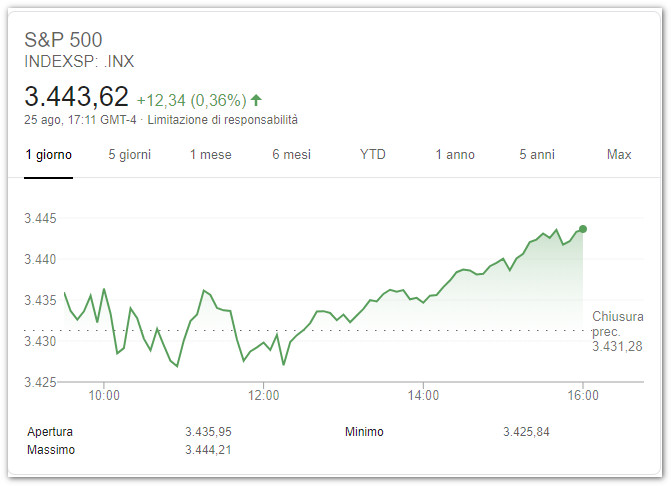Viewport: 671px width, 486px height.
Task: Click the Massimo label
Action: [51, 450]
